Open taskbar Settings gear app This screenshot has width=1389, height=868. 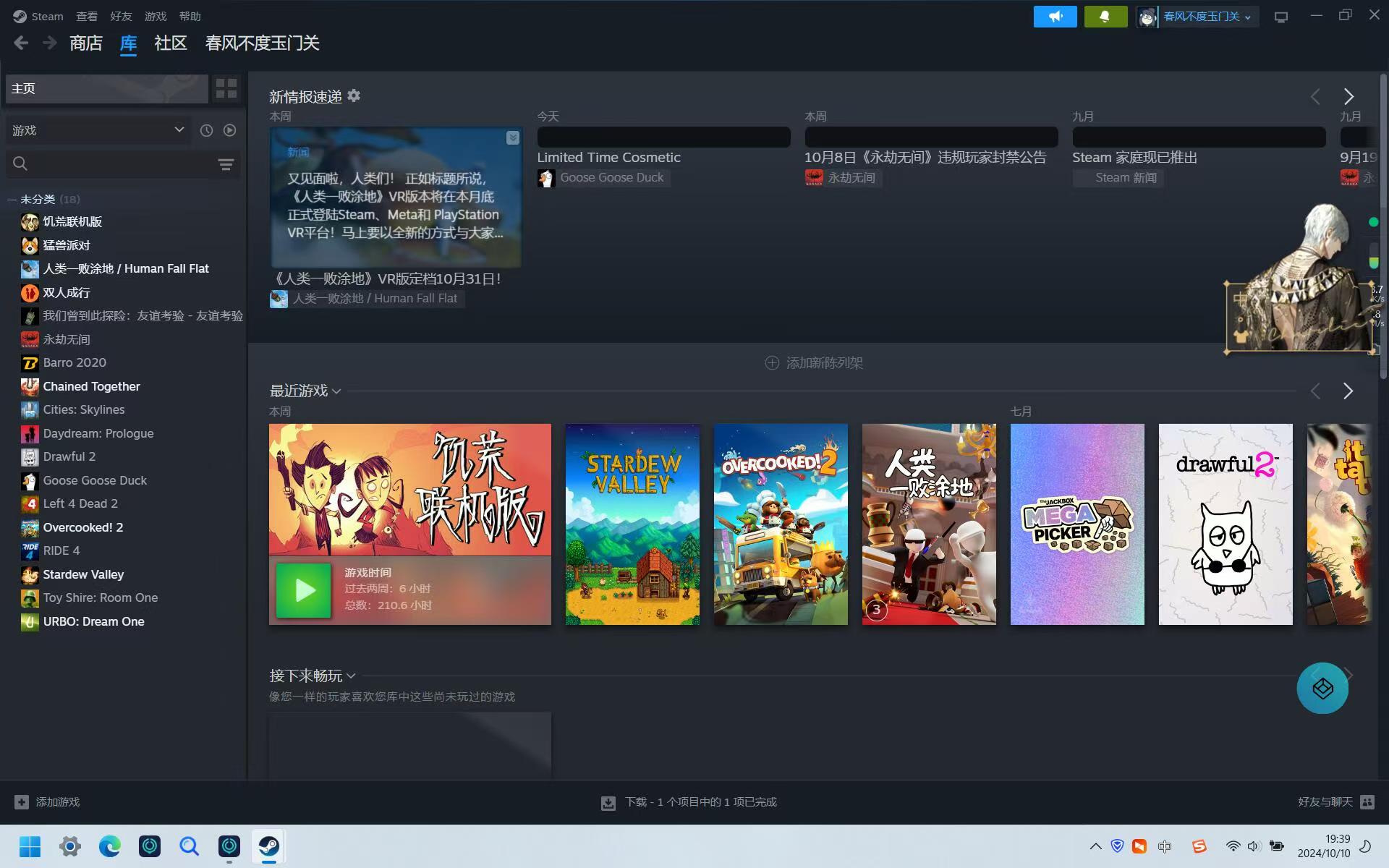point(70,846)
